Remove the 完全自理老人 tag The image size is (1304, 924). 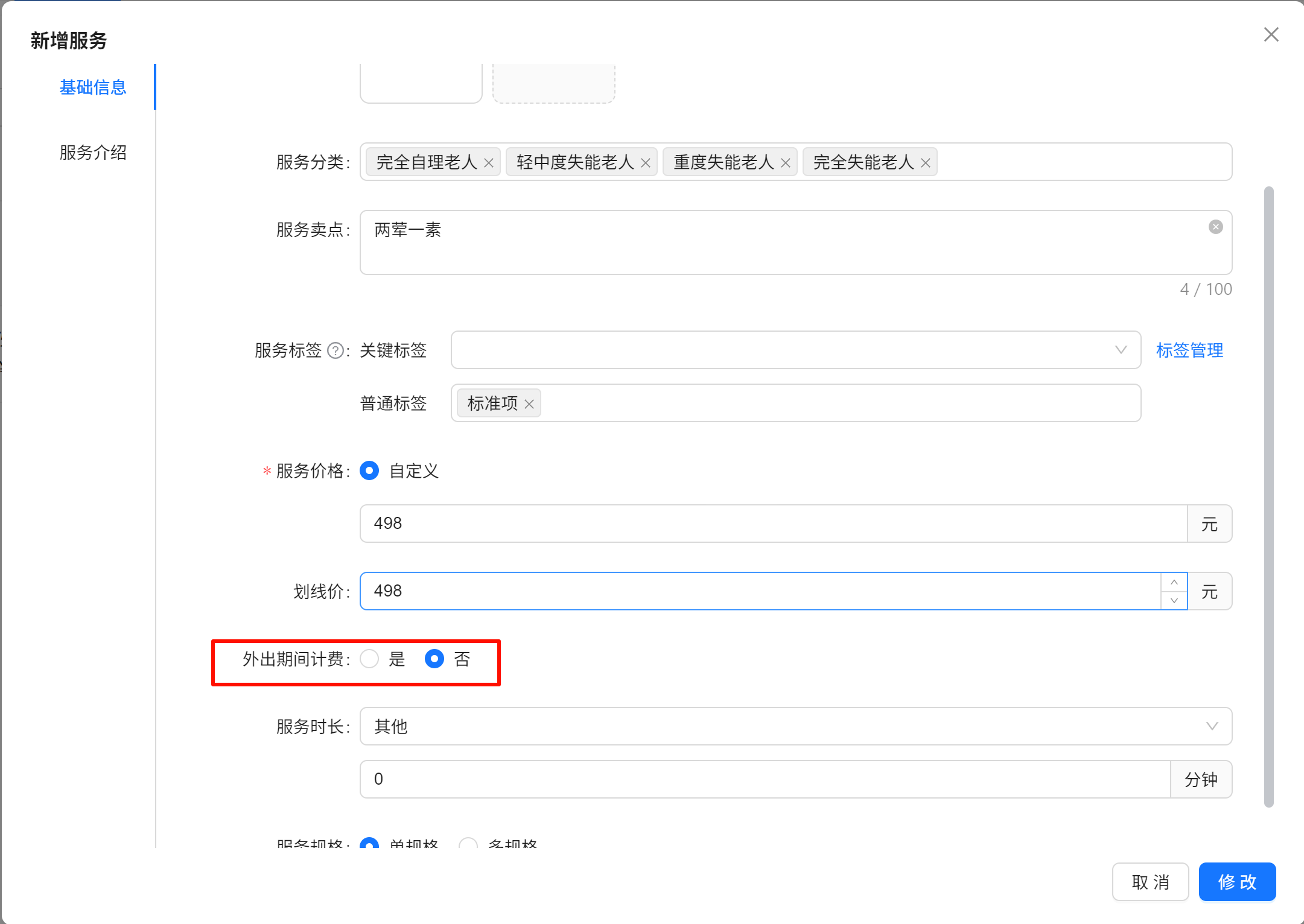[489, 163]
